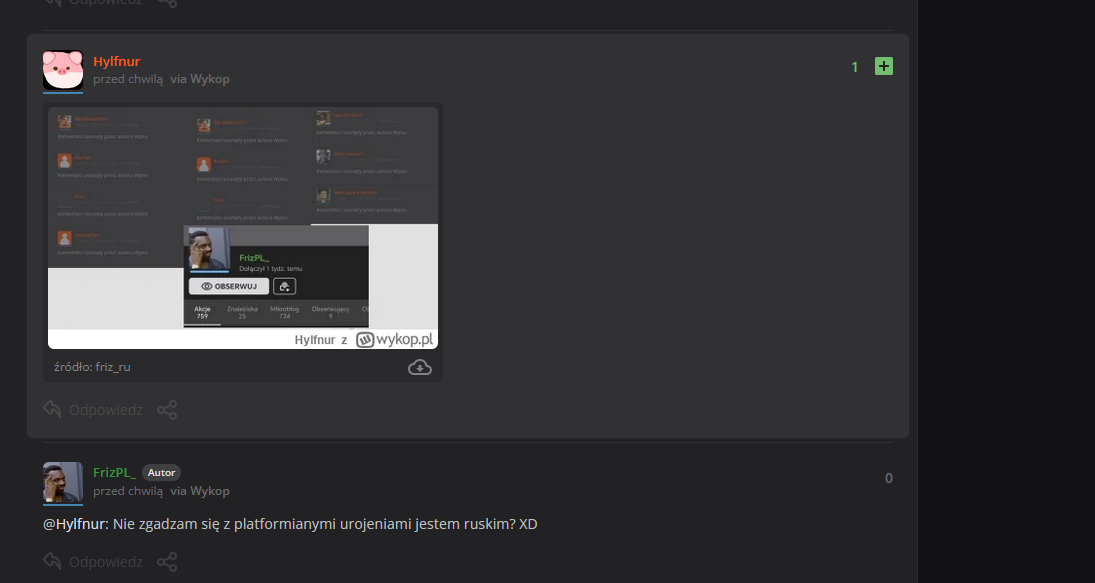Click 'via Wykop' on Hylfnur's comment
Screen dimensions: 1095x583
pyautogui.click(x=200, y=79)
